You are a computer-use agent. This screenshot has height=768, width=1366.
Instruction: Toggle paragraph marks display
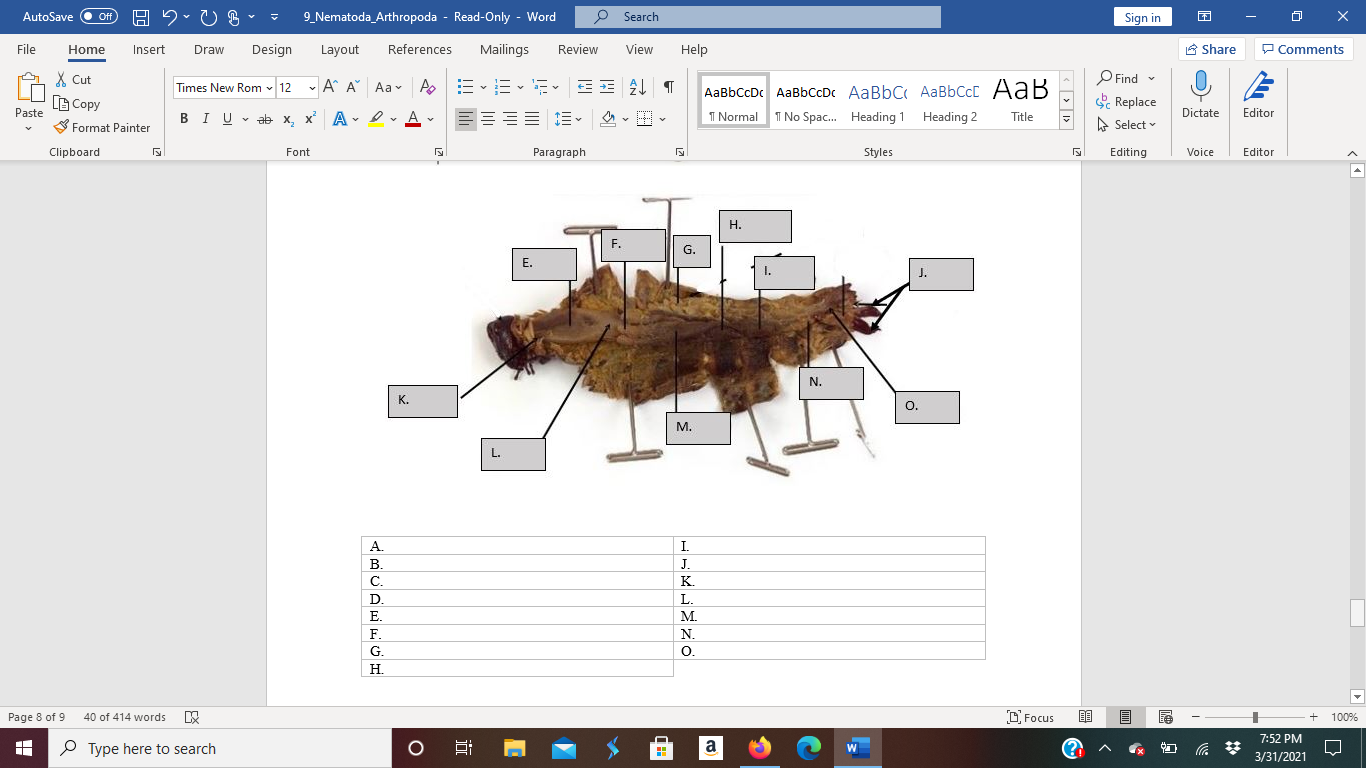[668, 87]
